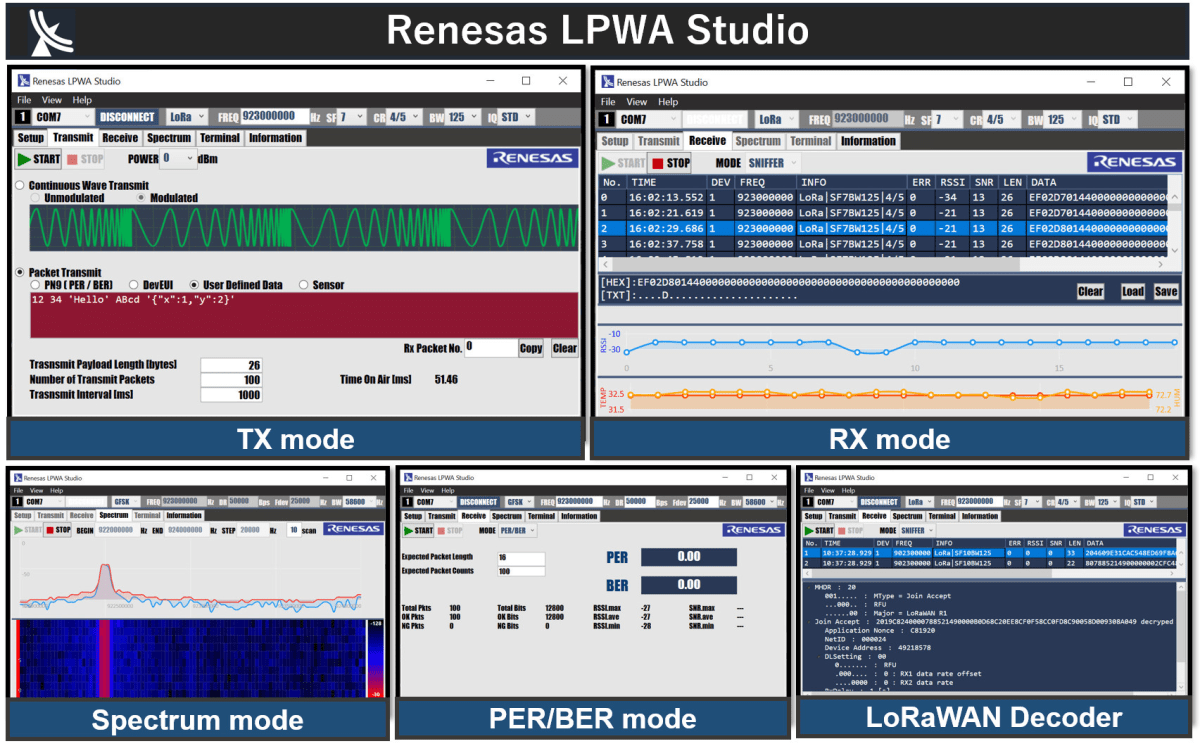Viewport: 1200px width, 746px height.
Task: Select Sensor radio option
Action: [x=303, y=285]
